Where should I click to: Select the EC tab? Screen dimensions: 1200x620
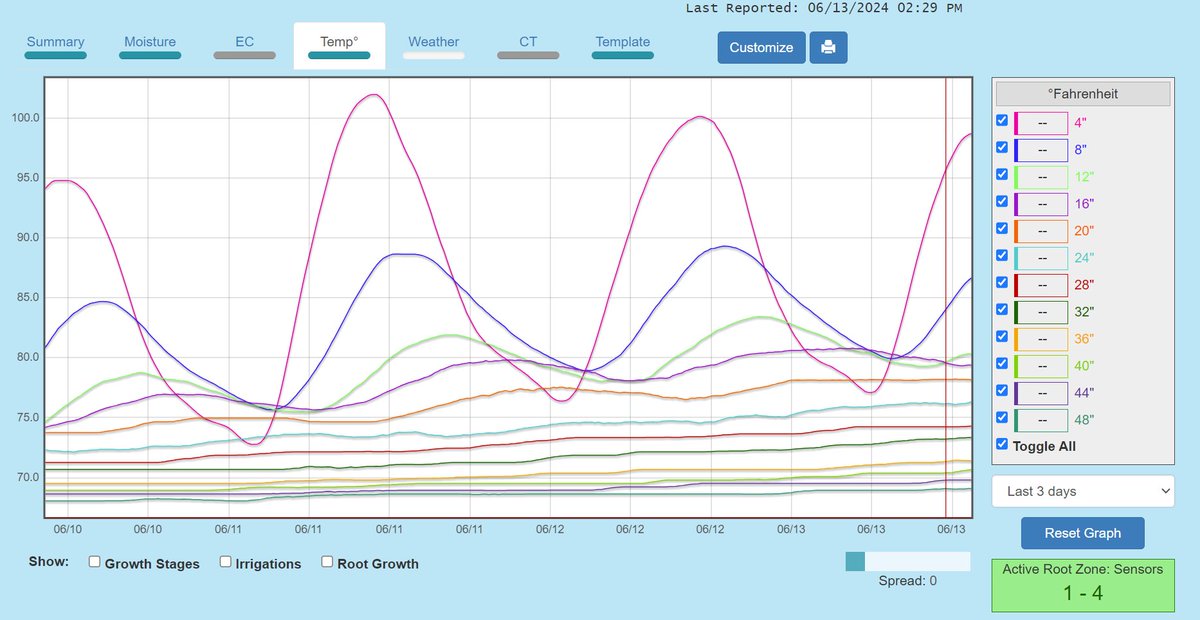244,42
